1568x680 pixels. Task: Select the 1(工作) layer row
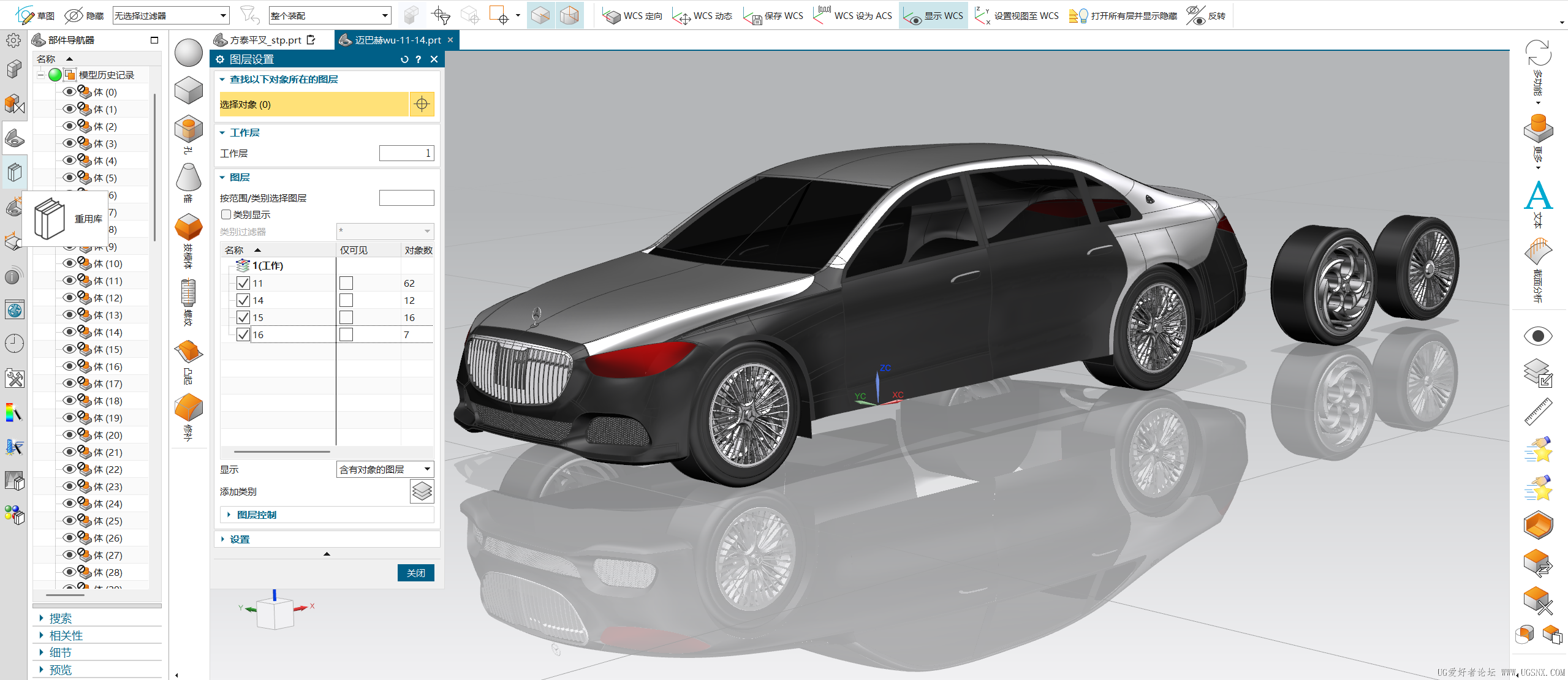(327, 266)
